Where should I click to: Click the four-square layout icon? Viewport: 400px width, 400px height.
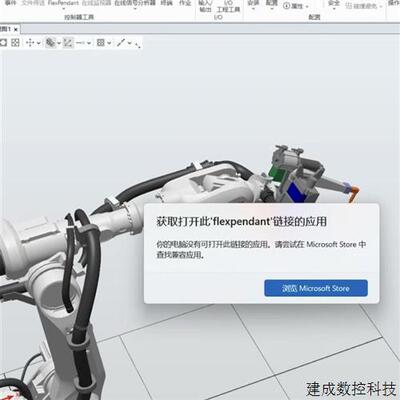[100, 42]
